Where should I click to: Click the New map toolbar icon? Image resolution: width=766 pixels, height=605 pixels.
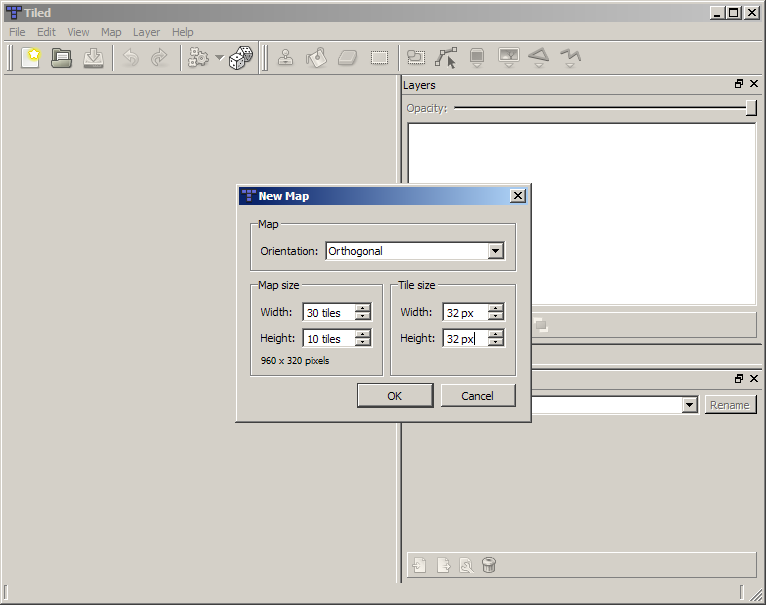30,58
